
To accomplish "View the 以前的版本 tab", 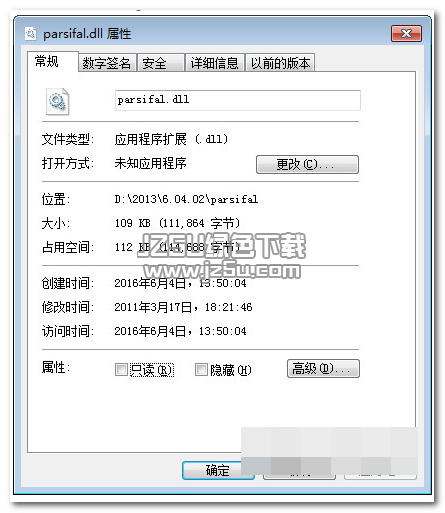I will coord(280,63).
